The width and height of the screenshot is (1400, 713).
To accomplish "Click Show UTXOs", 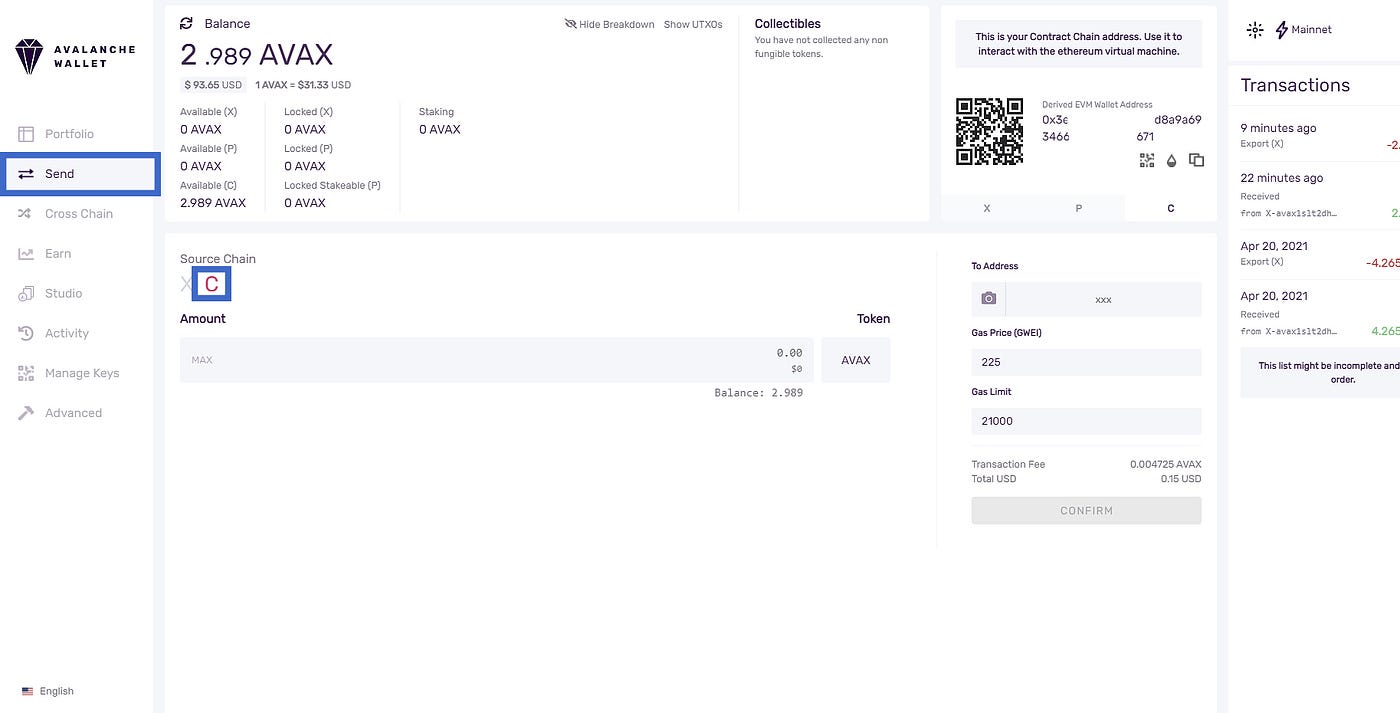I will [x=693, y=25].
